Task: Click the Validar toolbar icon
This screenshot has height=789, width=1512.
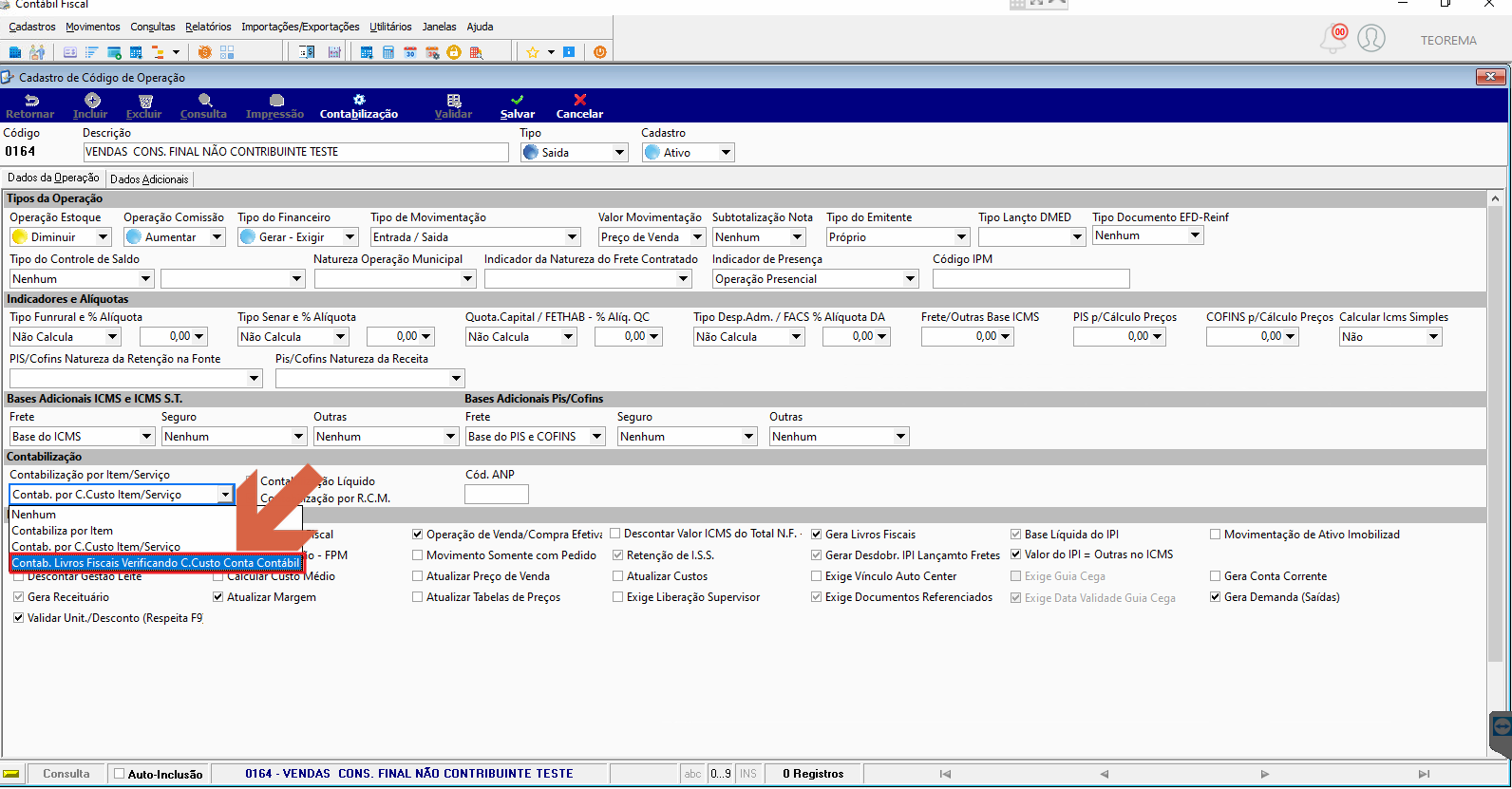Action: [x=454, y=100]
